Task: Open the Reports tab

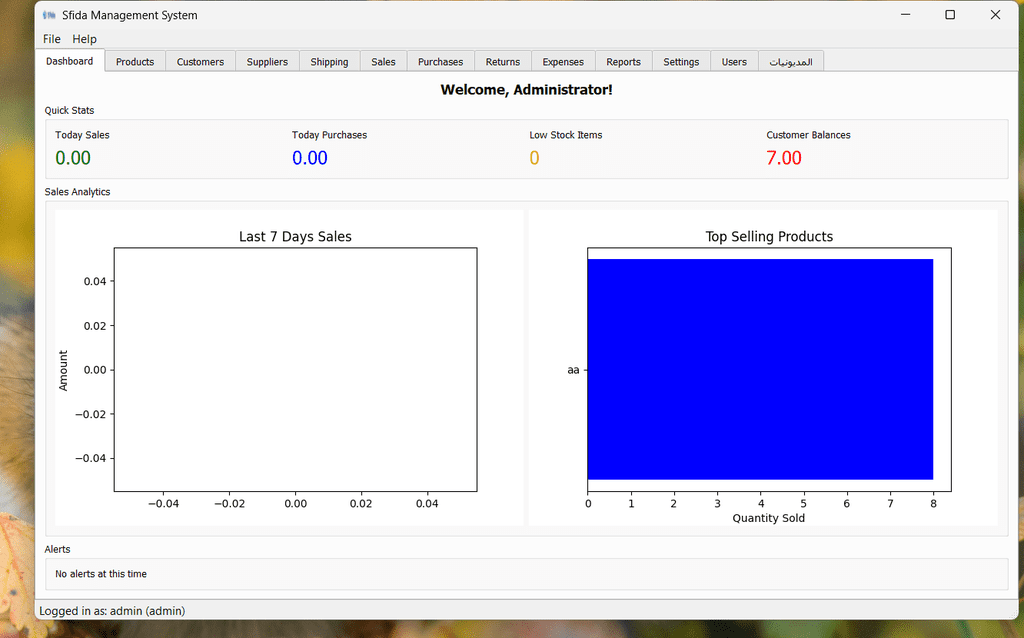Action: [623, 62]
